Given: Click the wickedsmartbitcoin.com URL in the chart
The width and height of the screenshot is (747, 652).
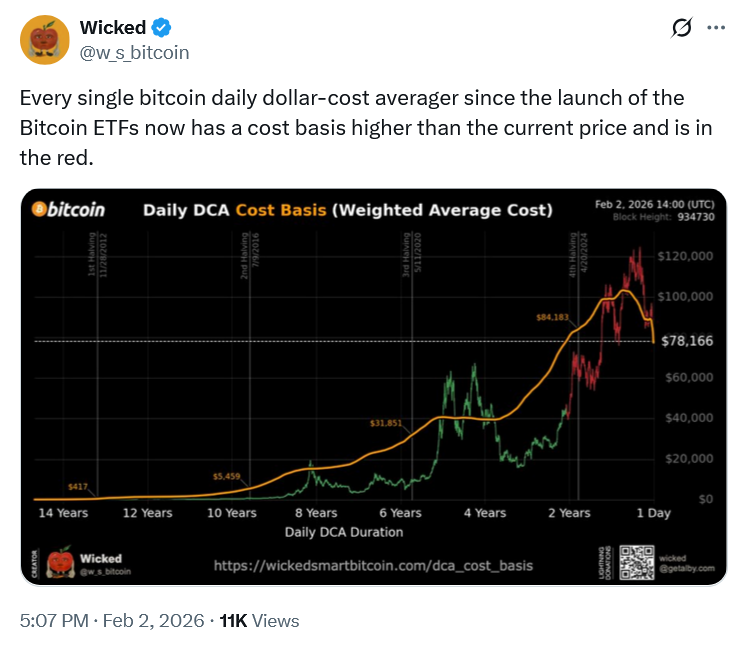Looking at the screenshot, I should pos(373,566).
